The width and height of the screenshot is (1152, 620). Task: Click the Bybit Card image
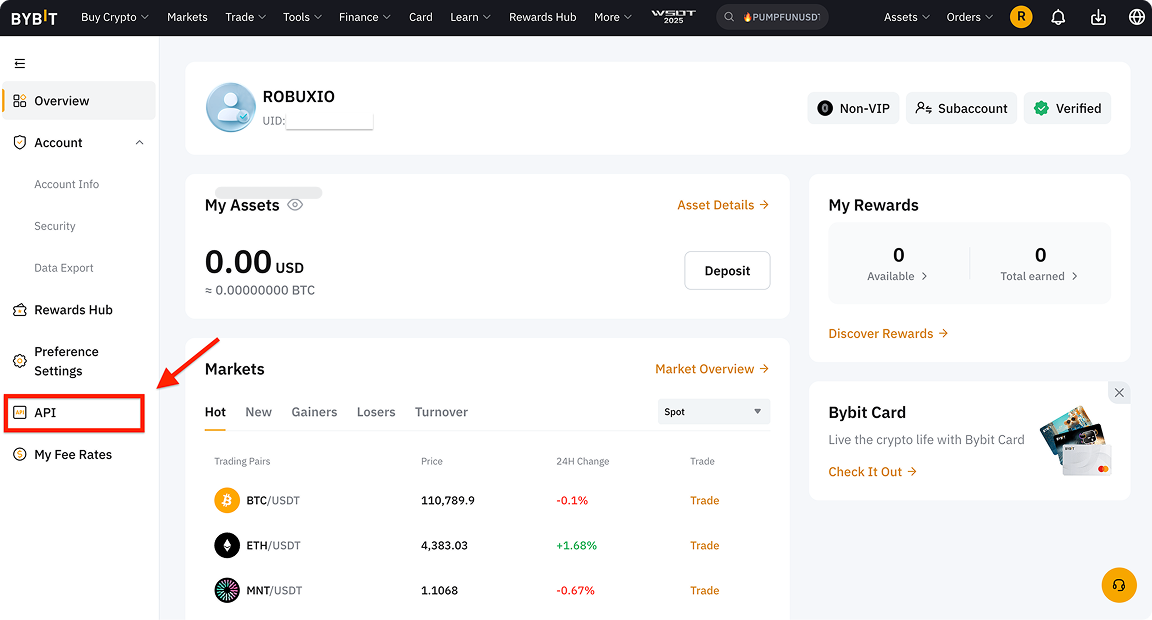(x=1075, y=440)
